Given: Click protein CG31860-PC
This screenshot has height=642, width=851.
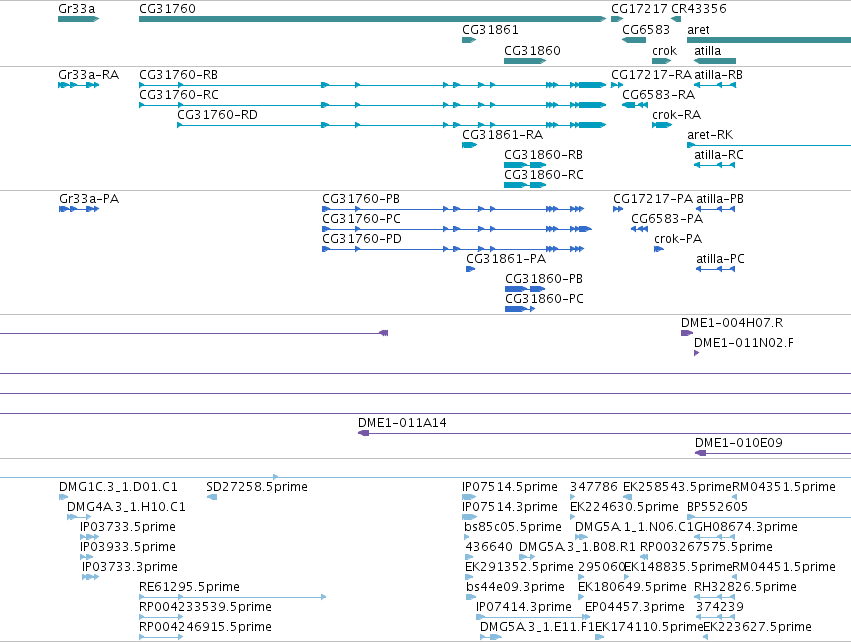Looking at the screenshot, I should point(544,299).
